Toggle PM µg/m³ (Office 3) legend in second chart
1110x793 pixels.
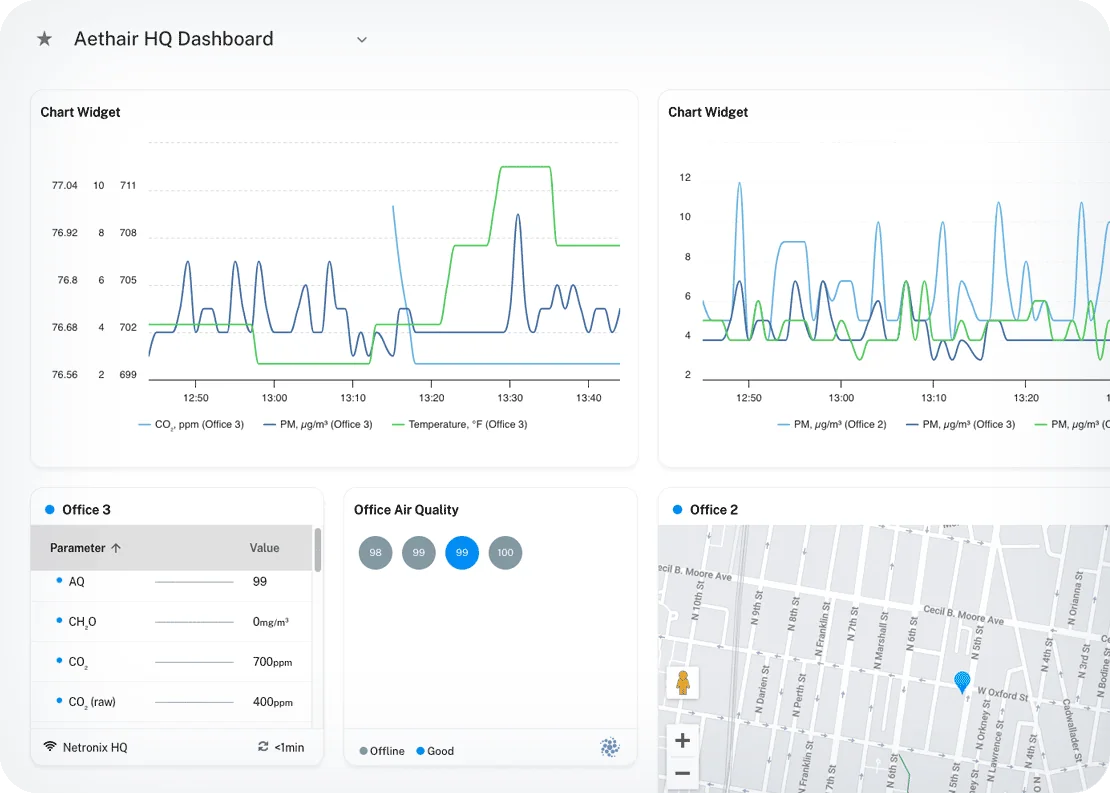pyautogui.click(x=961, y=424)
